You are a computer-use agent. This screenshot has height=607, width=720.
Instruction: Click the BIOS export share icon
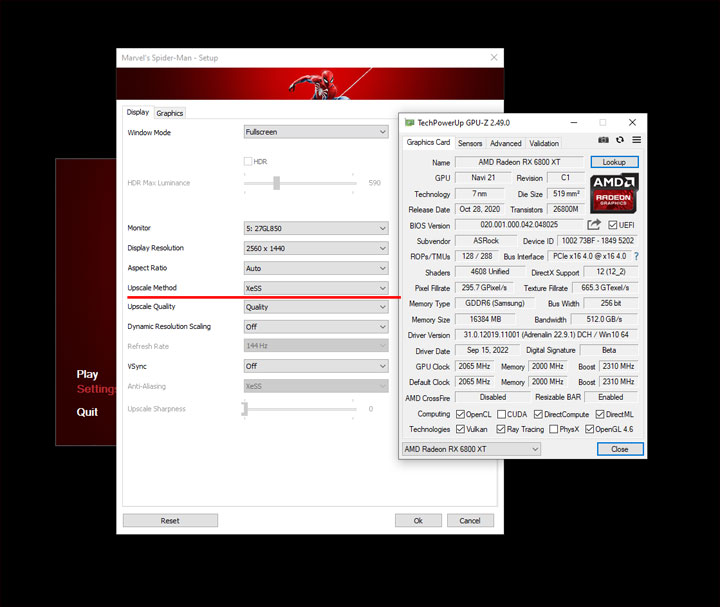click(594, 225)
